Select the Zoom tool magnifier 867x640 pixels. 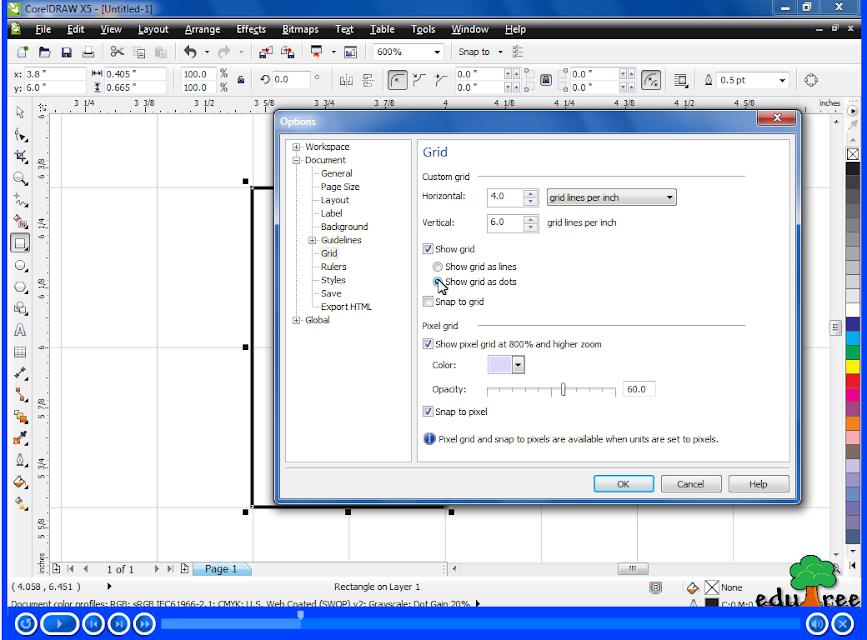pyautogui.click(x=20, y=178)
